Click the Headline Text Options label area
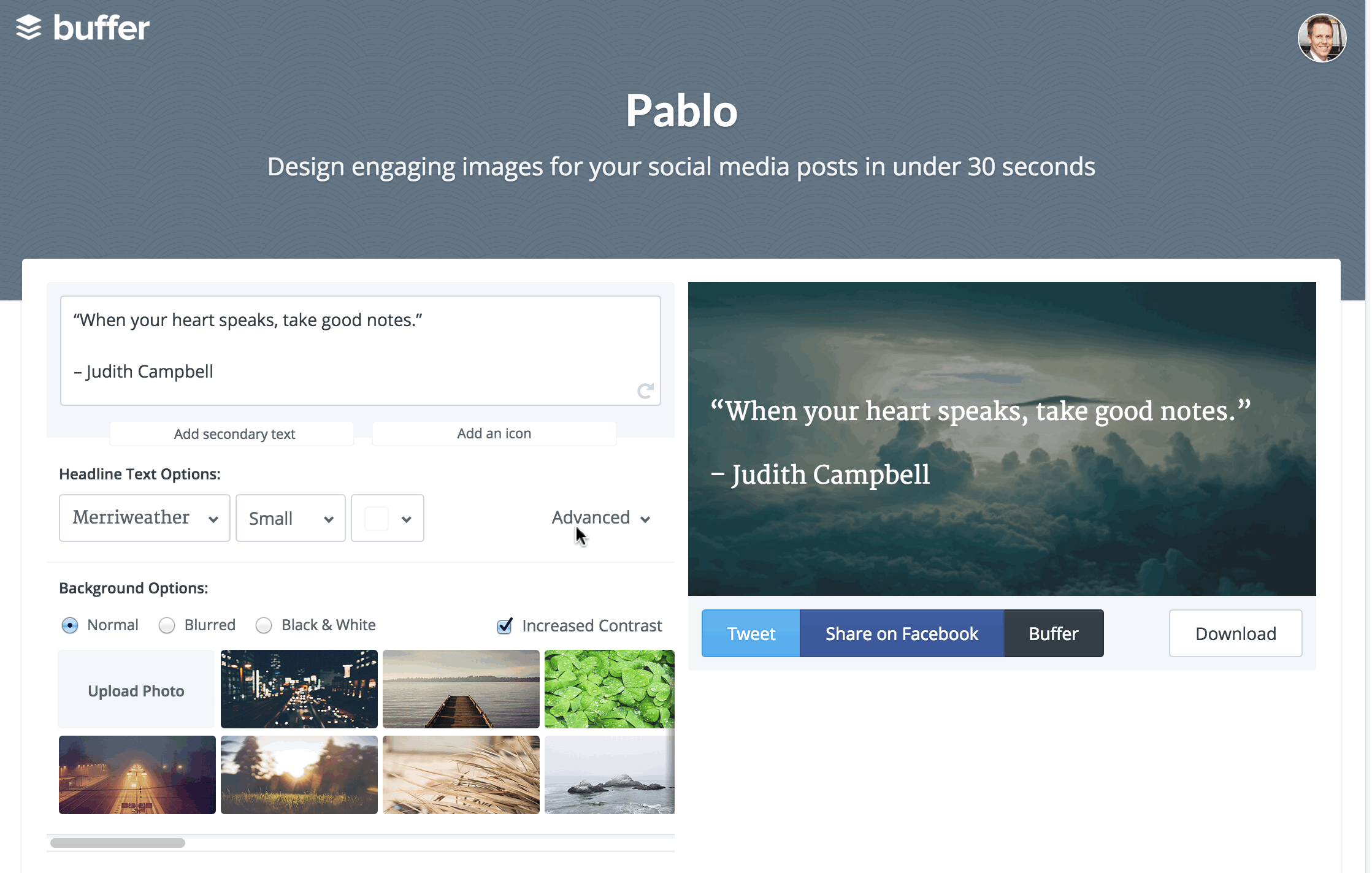 pos(140,474)
